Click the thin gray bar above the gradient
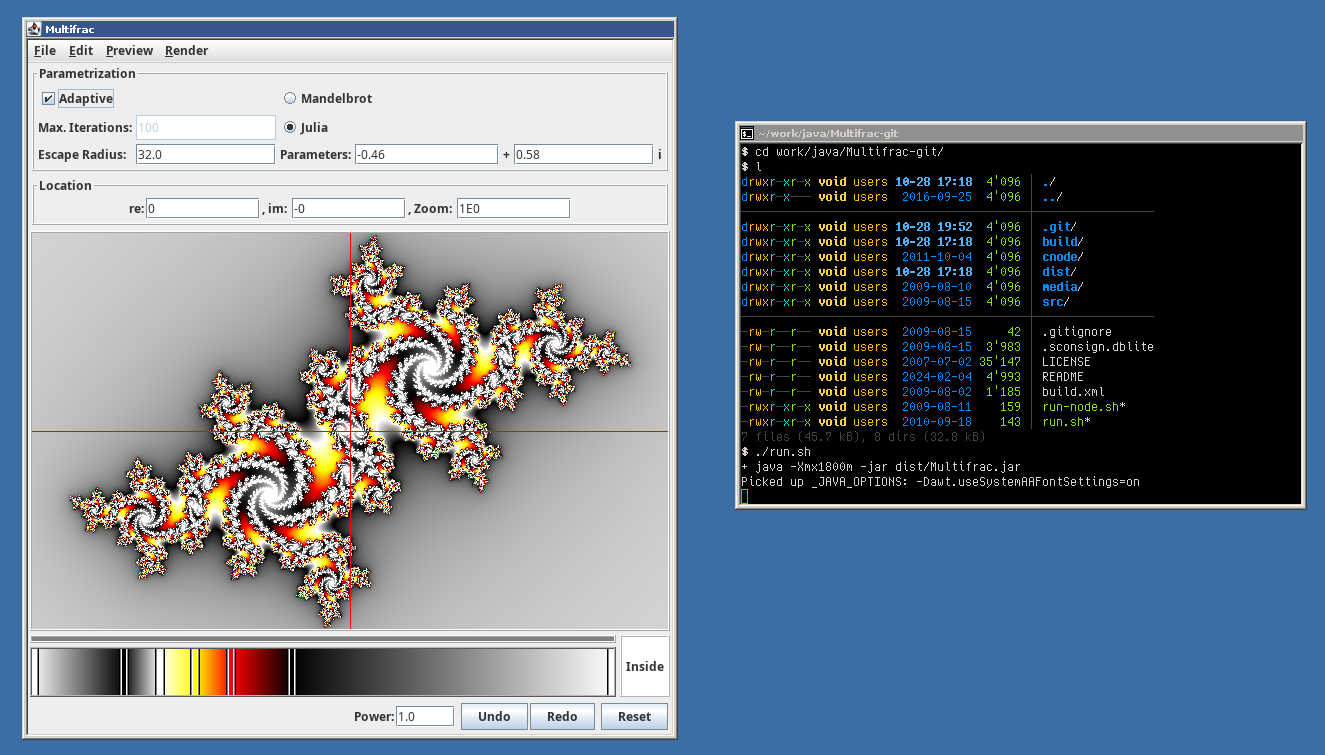1325x755 pixels. (x=322, y=638)
